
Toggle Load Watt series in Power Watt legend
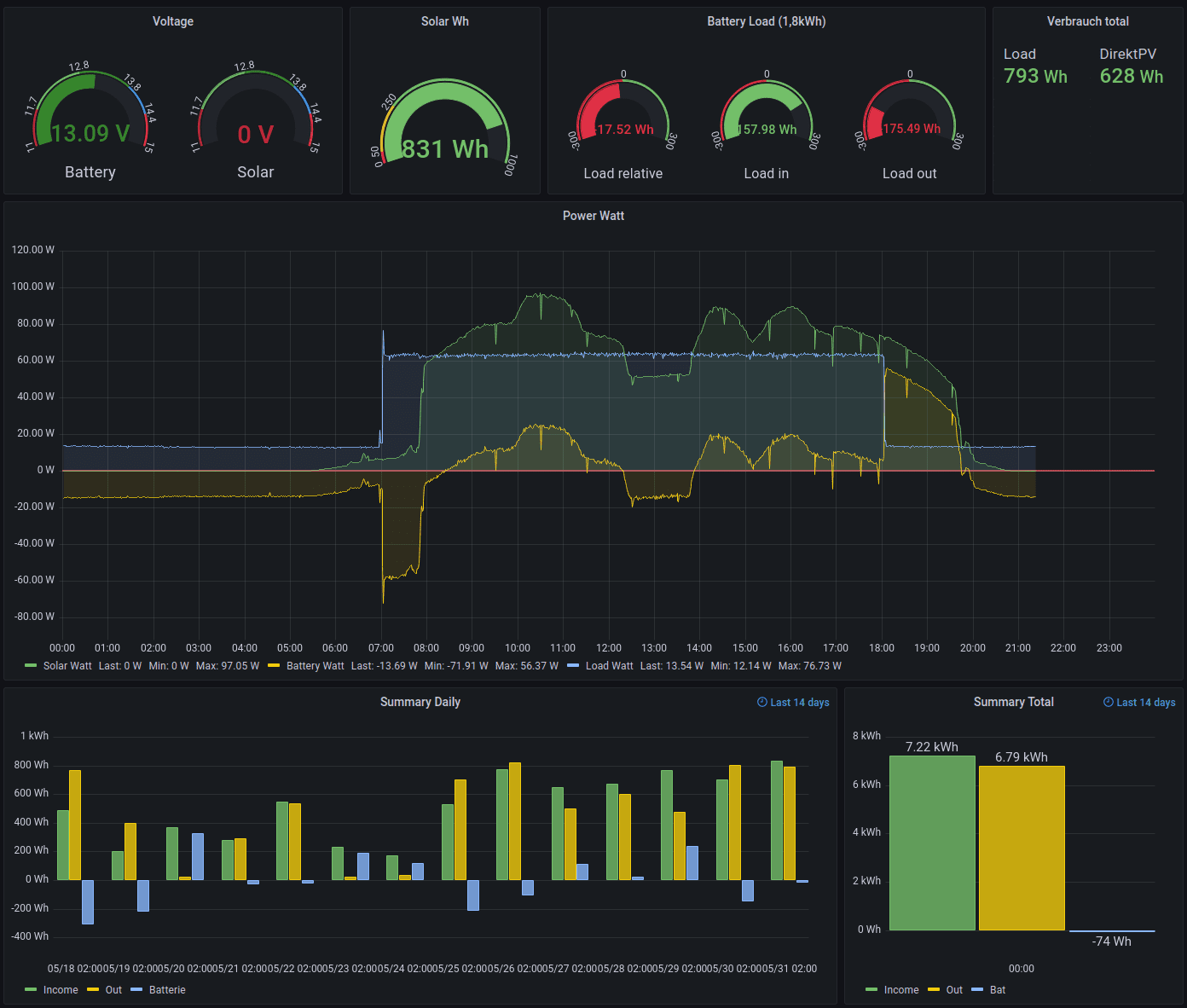coord(609,666)
